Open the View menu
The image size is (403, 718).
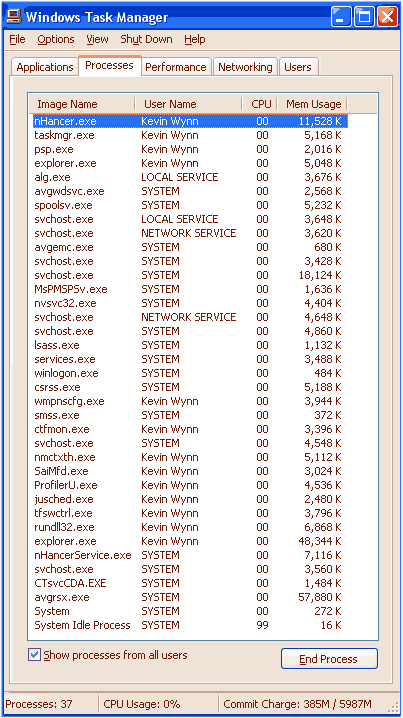[x=97, y=39]
